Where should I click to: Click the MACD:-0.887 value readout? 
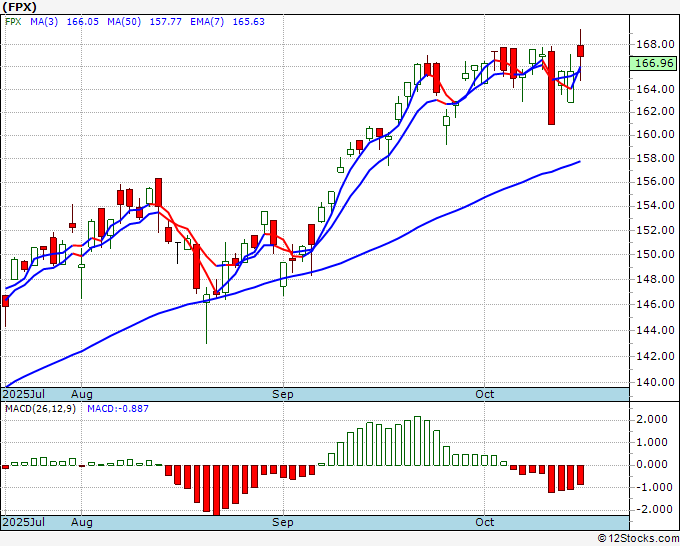coord(118,409)
